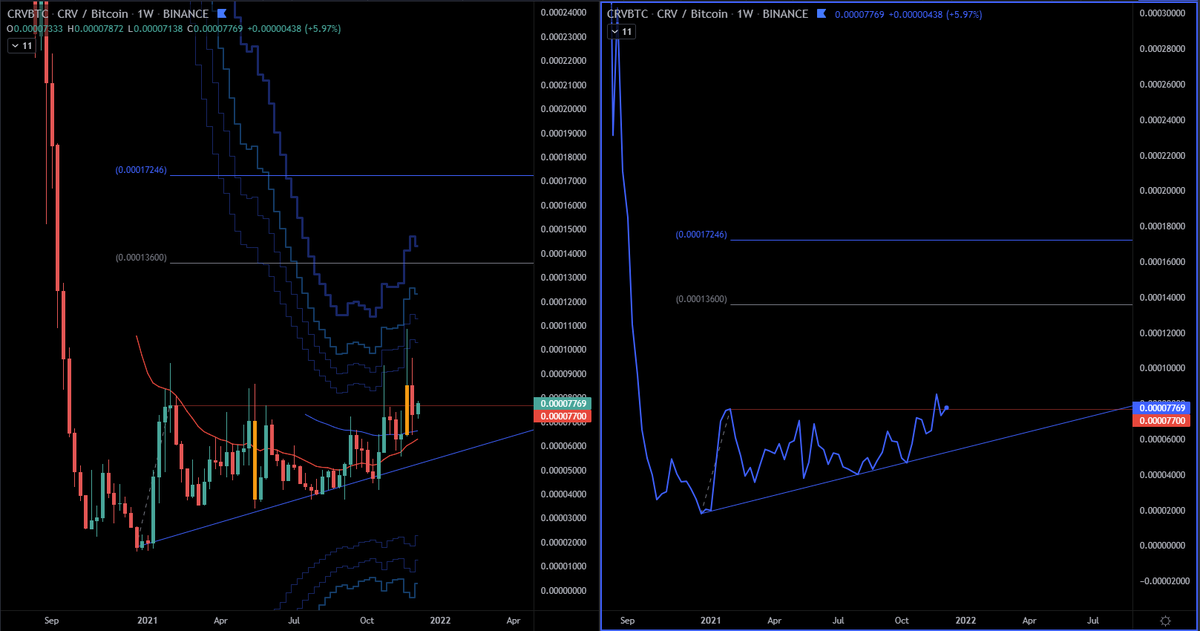Open chart settings gear in right pane corner

point(1166,621)
